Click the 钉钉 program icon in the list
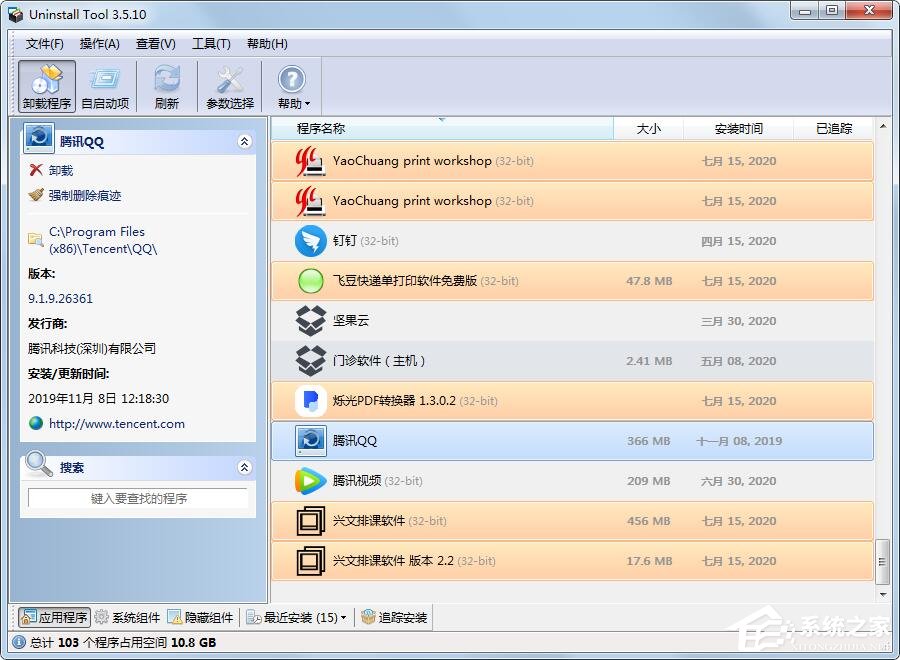 (x=310, y=241)
